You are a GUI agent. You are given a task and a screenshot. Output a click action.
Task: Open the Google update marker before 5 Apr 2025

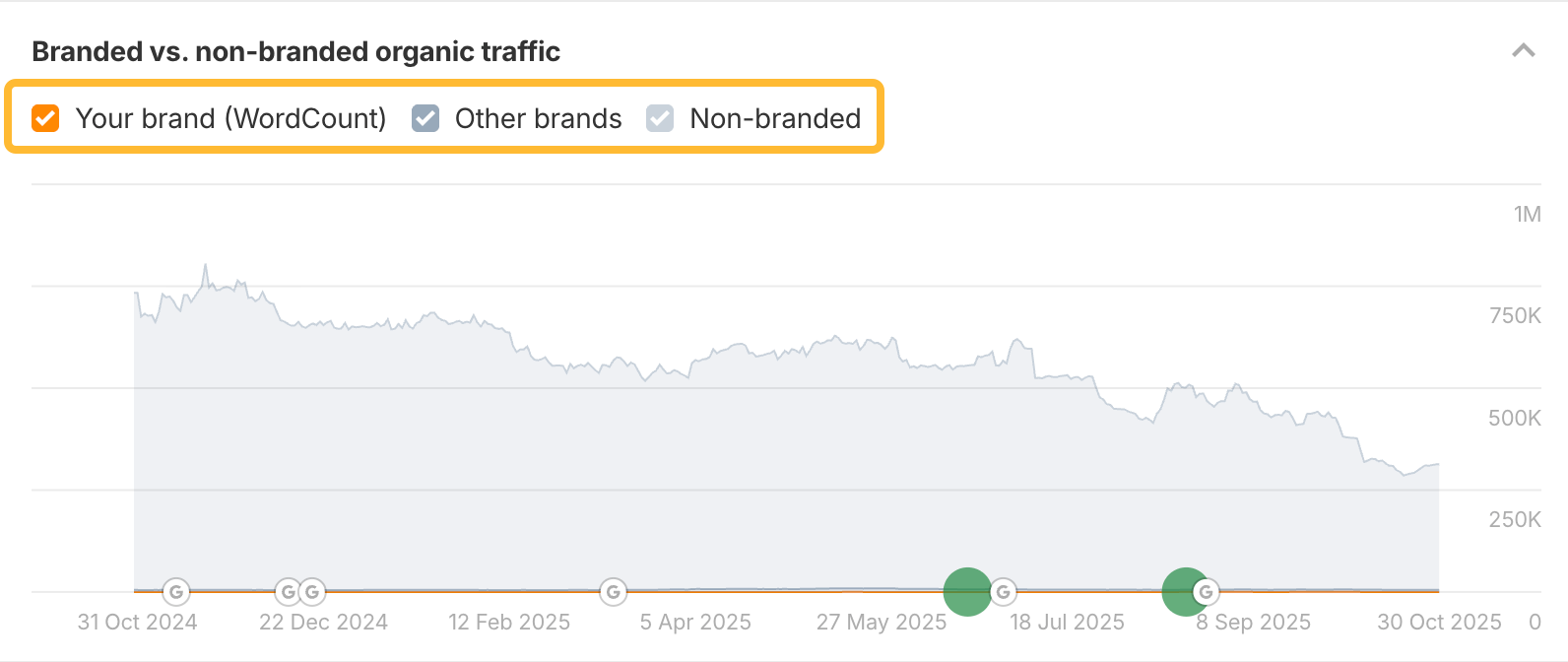pyautogui.click(x=613, y=592)
